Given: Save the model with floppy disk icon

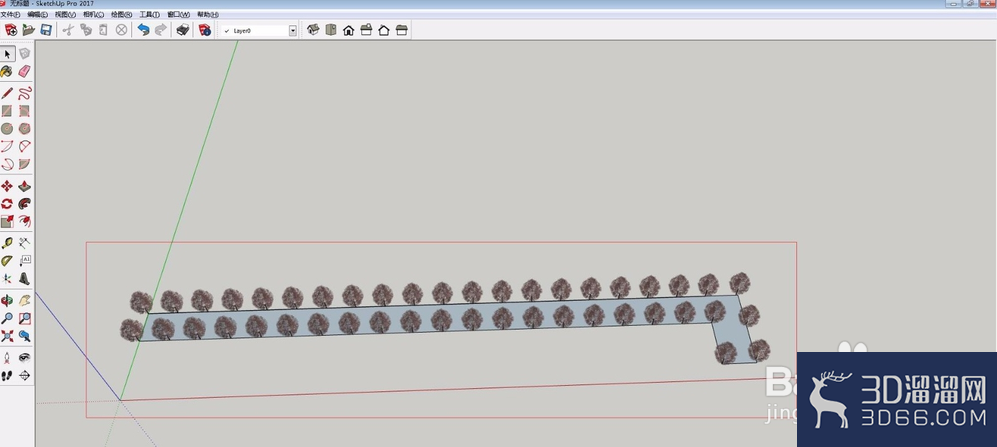Looking at the screenshot, I should tap(46, 30).
